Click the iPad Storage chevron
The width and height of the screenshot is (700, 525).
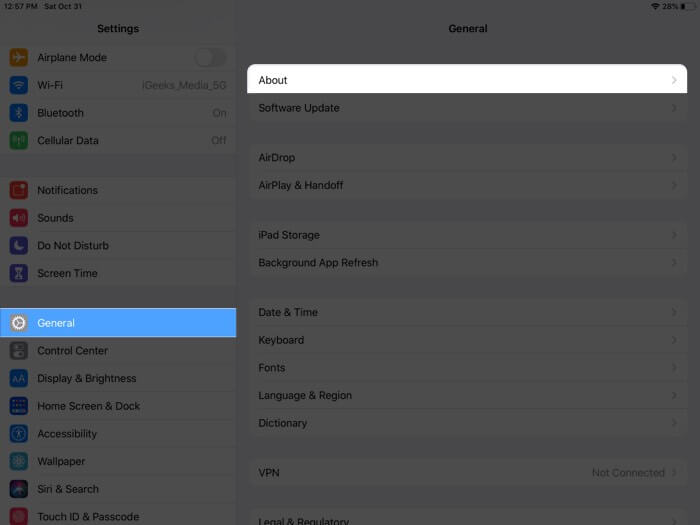(x=674, y=235)
